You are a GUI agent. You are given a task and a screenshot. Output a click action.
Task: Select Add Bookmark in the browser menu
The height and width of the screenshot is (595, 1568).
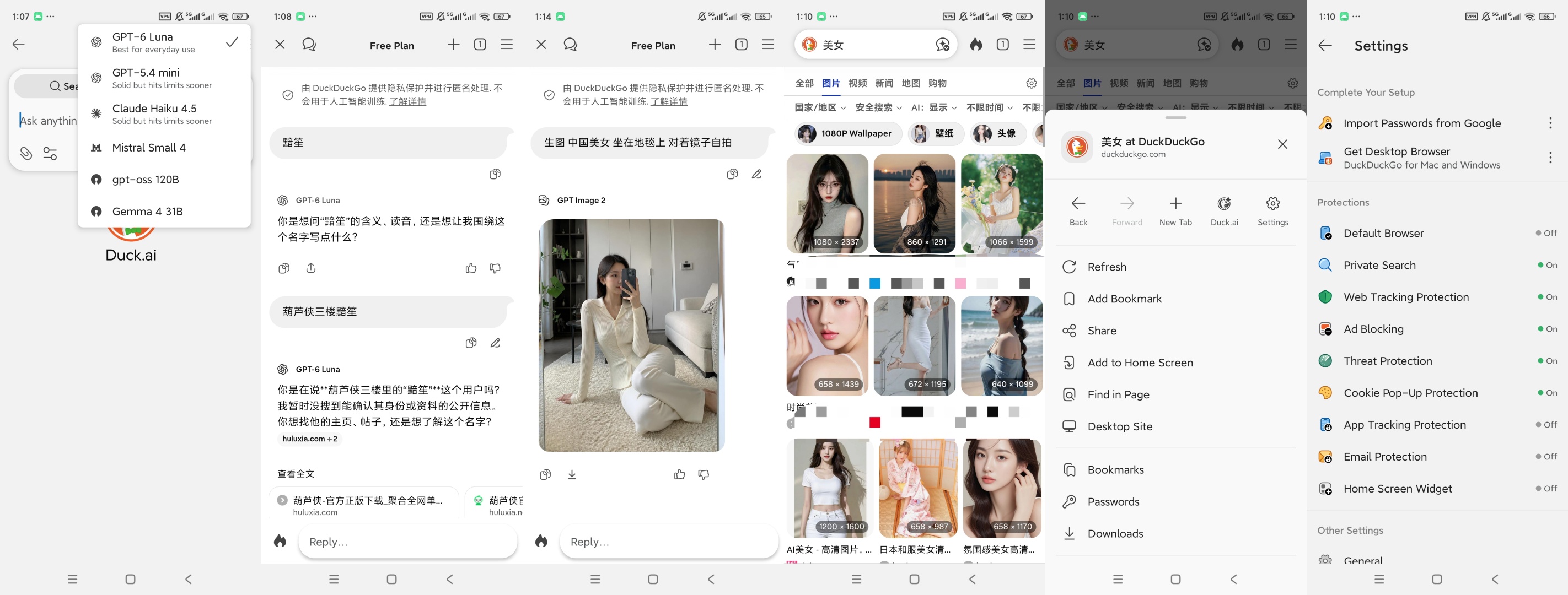1175,299
